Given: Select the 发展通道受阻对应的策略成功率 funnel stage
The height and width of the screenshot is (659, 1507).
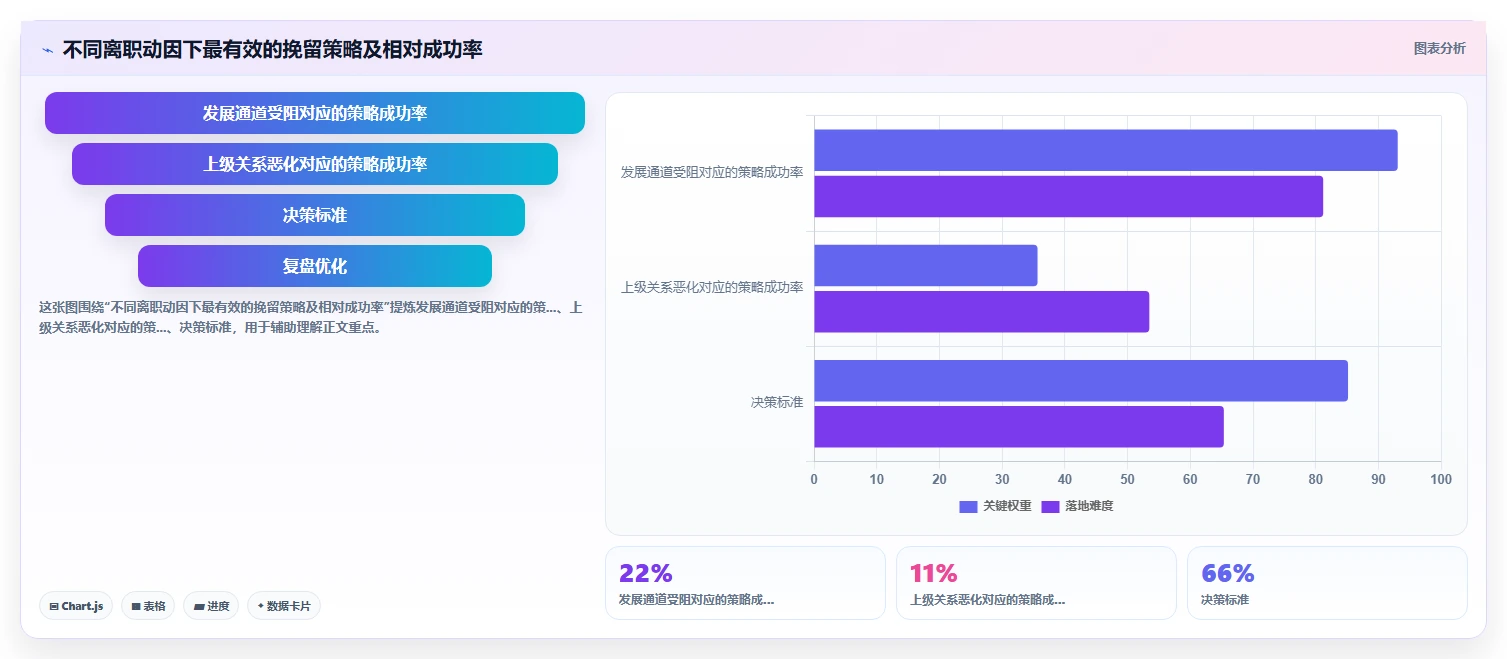Looking at the screenshot, I should [315, 113].
